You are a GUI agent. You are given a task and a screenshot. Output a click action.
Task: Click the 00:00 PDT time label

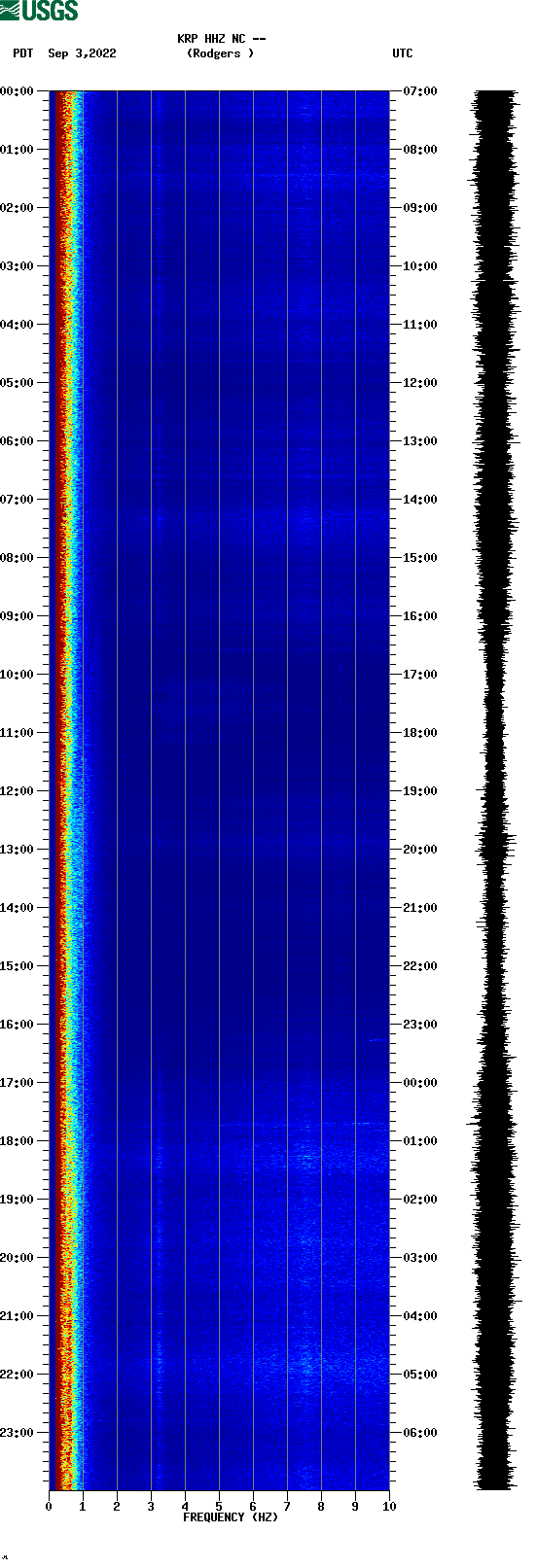[x=18, y=91]
